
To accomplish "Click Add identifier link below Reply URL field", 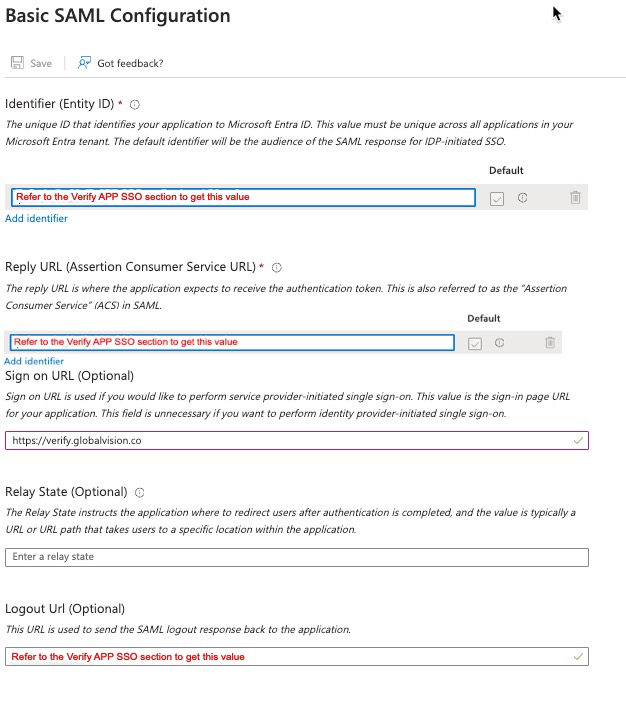I will click(34, 361).
